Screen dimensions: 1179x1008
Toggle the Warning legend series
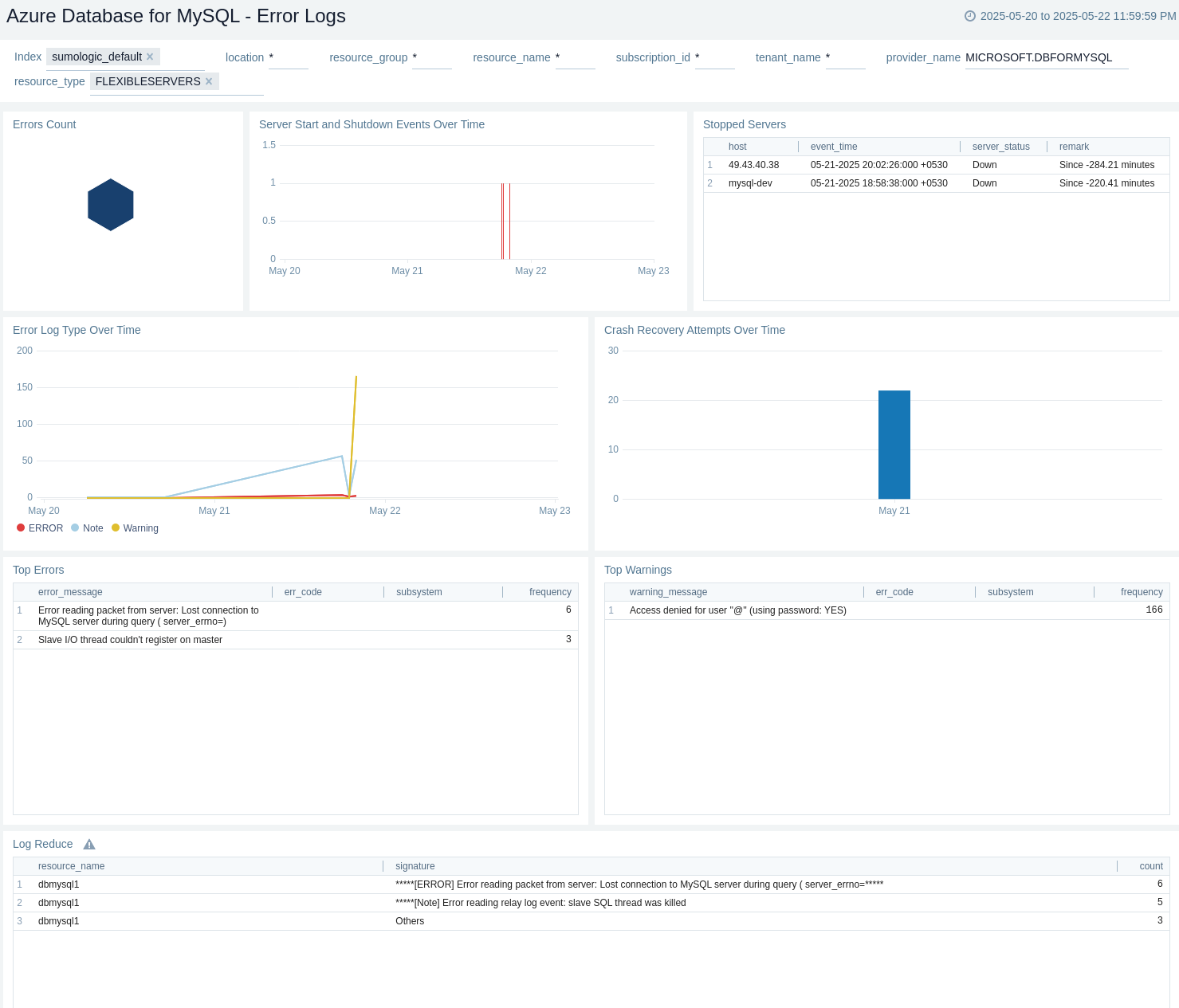(135, 528)
